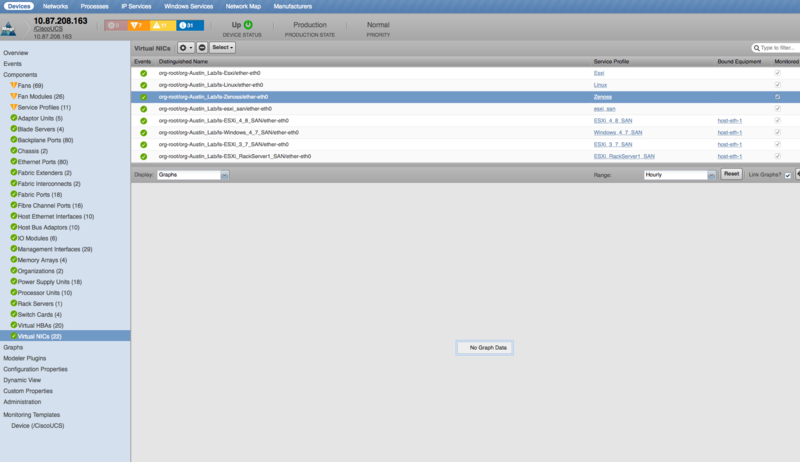This screenshot has width=800, height=462.
Task: Click warning icon next to Service Profiles (11)
Action: (x=14, y=107)
